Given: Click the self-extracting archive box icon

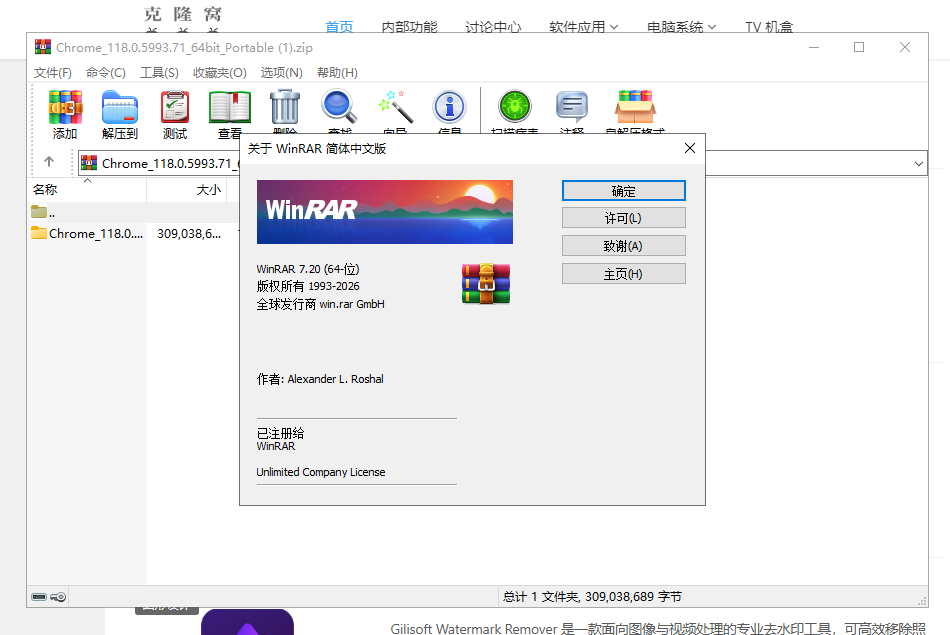Looking at the screenshot, I should (635, 107).
